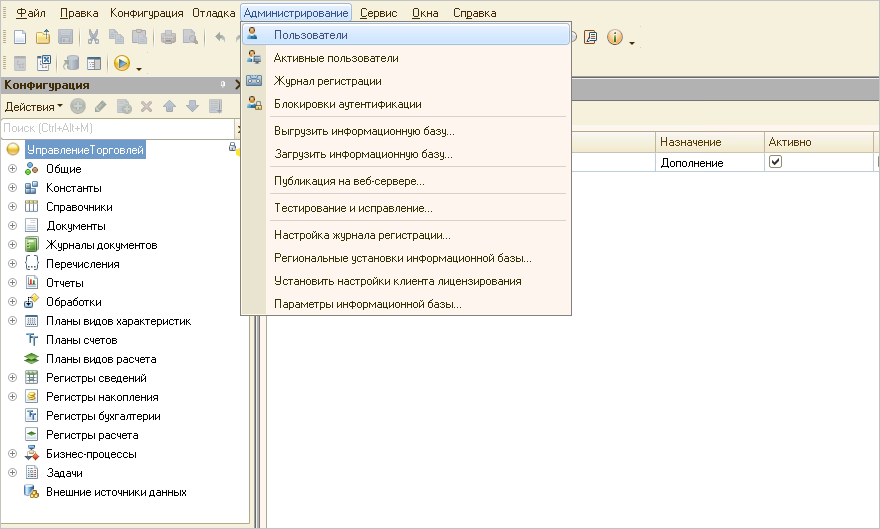
Task: Select the УправлениеТорговлей root tree item
Action: tap(86, 150)
